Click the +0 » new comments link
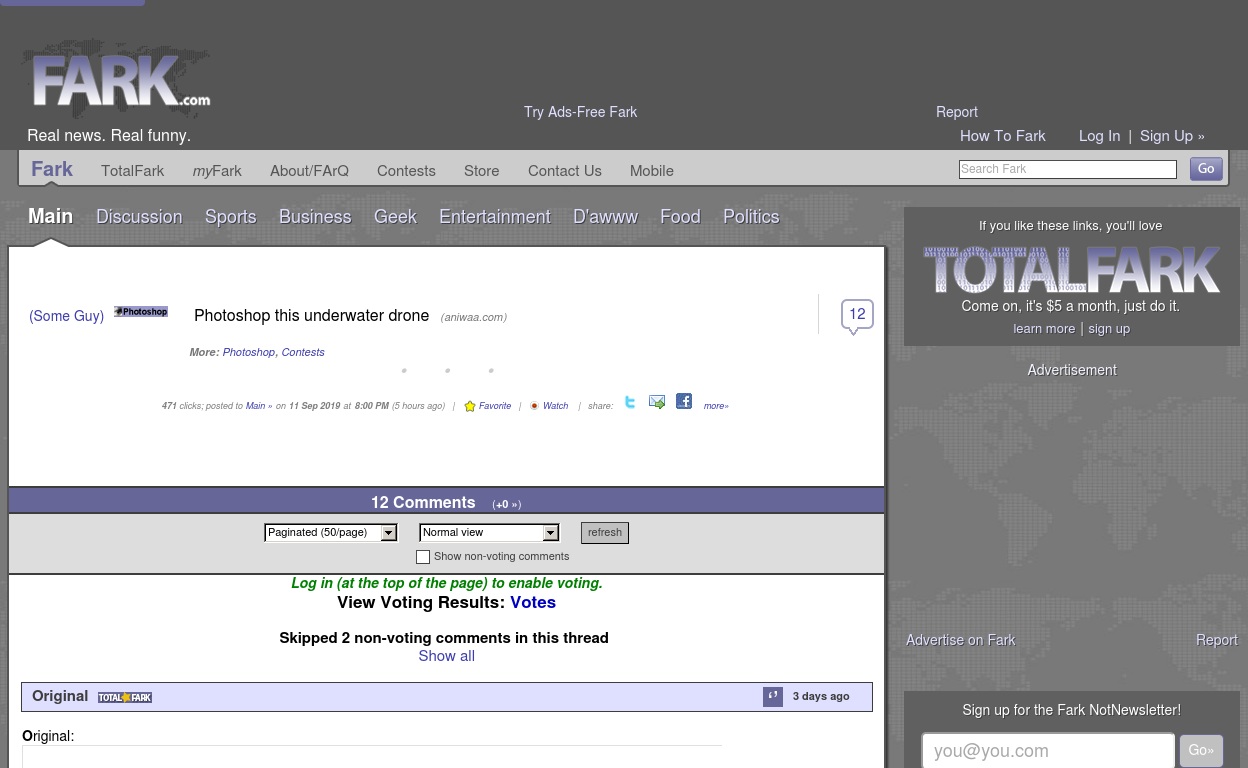This screenshot has width=1248, height=768. tap(507, 505)
